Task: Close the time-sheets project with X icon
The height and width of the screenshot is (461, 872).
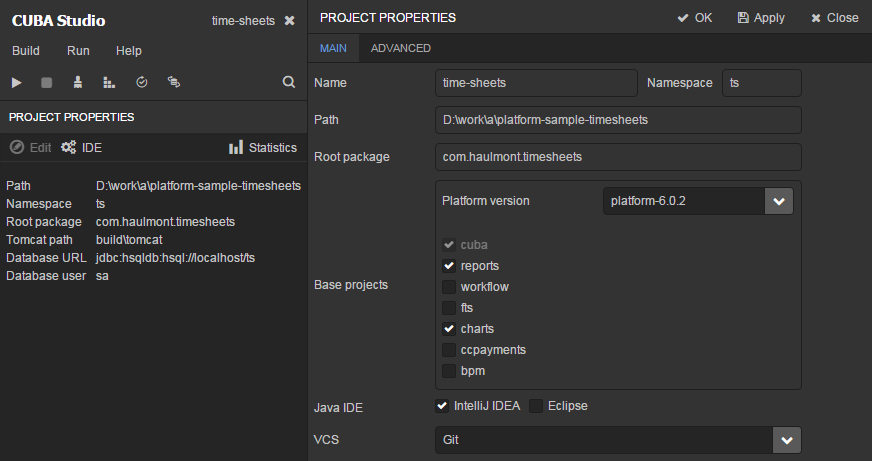Action: tap(290, 21)
